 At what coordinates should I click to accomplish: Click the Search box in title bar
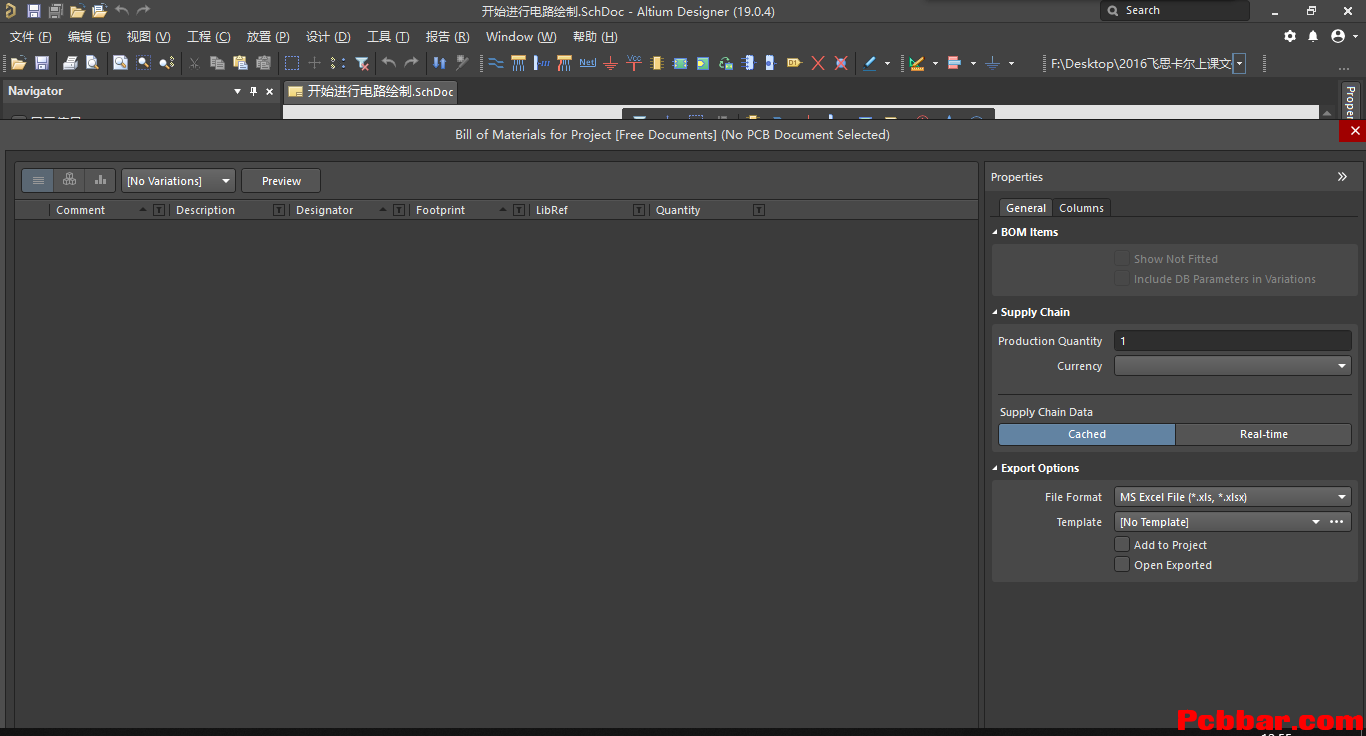(x=1175, y=11)
